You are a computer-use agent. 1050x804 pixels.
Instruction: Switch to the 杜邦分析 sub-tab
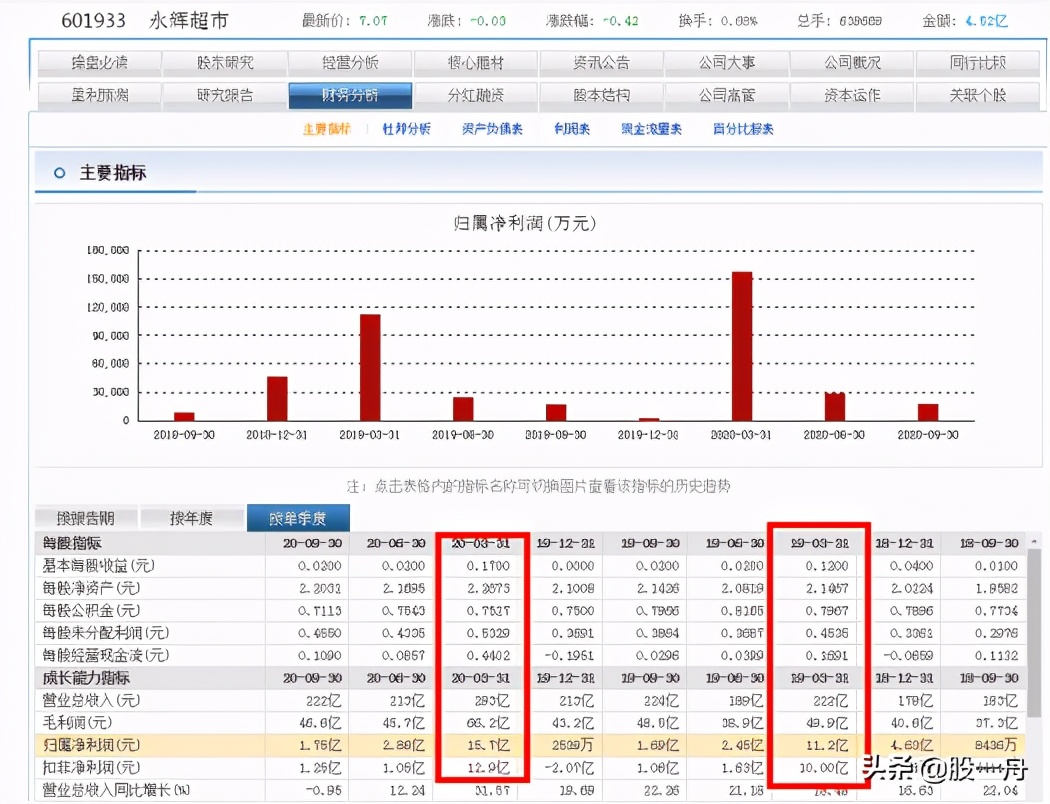[406, 129]
